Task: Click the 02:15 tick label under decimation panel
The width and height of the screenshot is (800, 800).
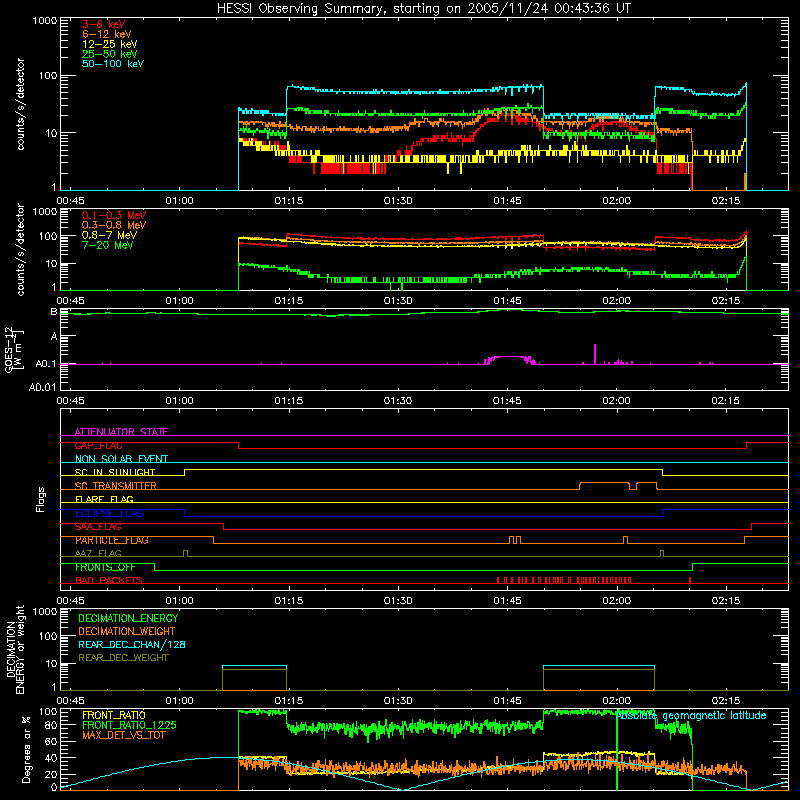Action: click(x=726, y=701)
